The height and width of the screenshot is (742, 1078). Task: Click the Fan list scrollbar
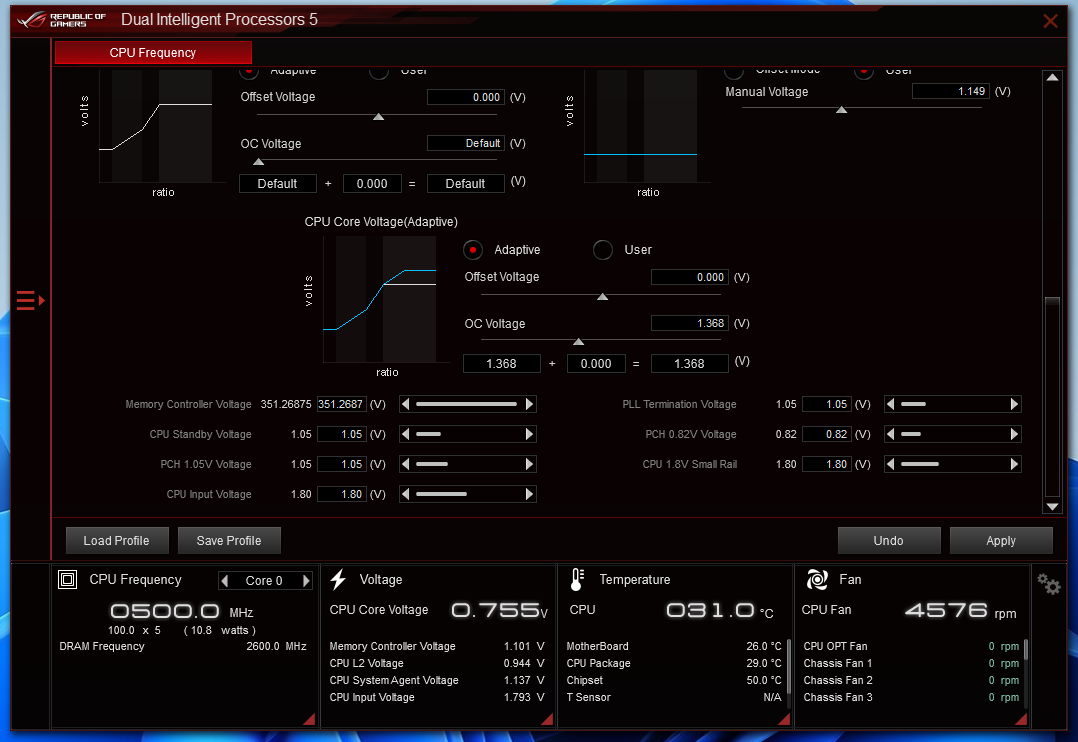tap(1026, 648)
